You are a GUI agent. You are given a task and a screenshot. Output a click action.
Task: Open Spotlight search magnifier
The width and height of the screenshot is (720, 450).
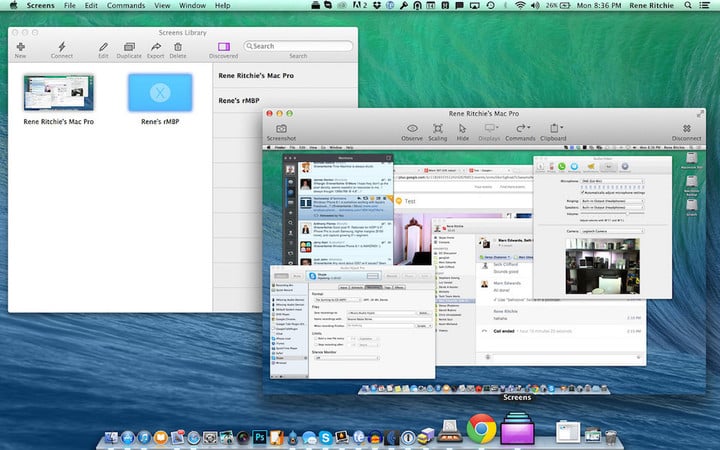pos(688,6)
